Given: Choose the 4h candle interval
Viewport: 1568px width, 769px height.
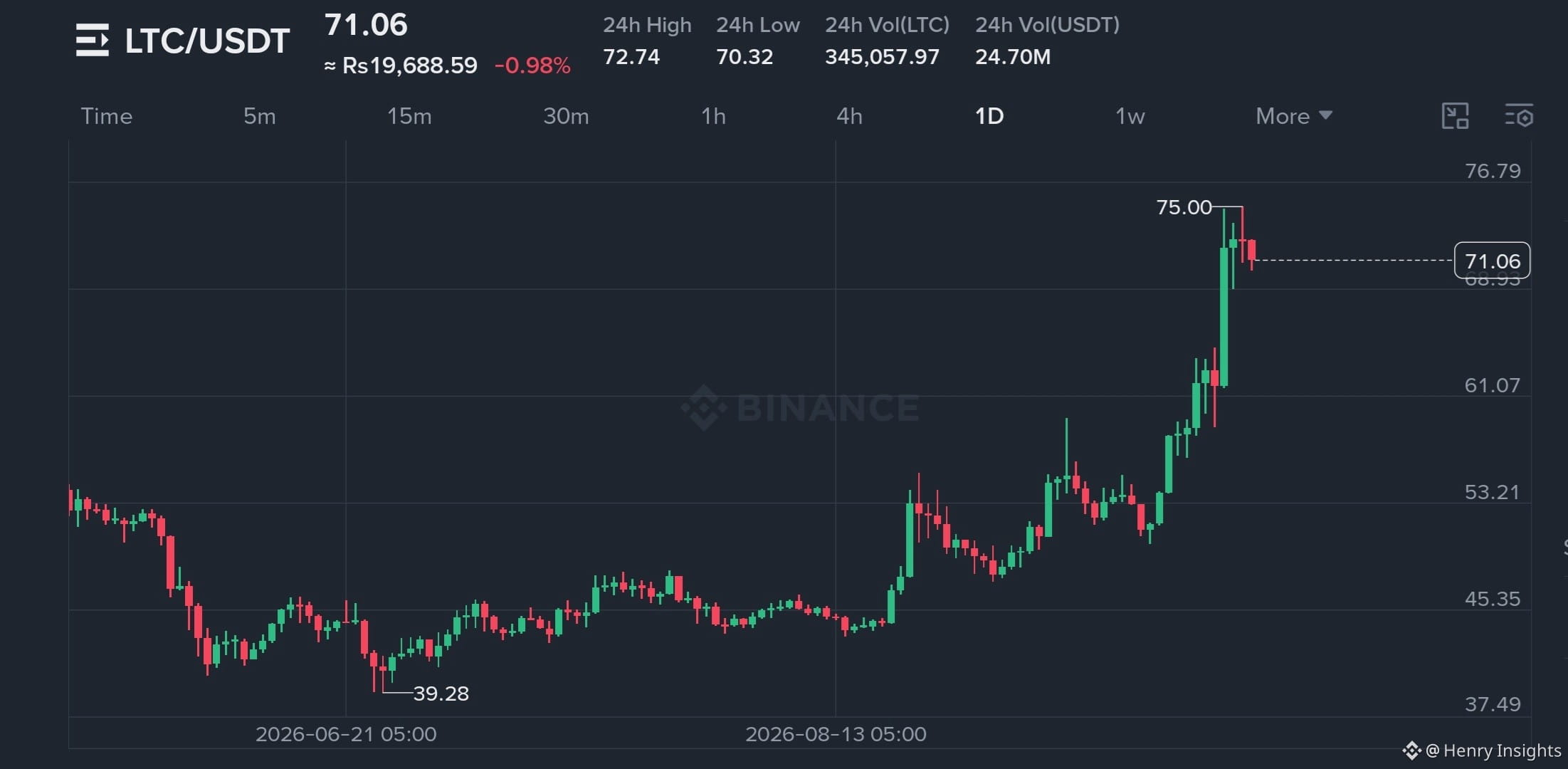Looking at the screenshot, I should [x=849, y=116].
